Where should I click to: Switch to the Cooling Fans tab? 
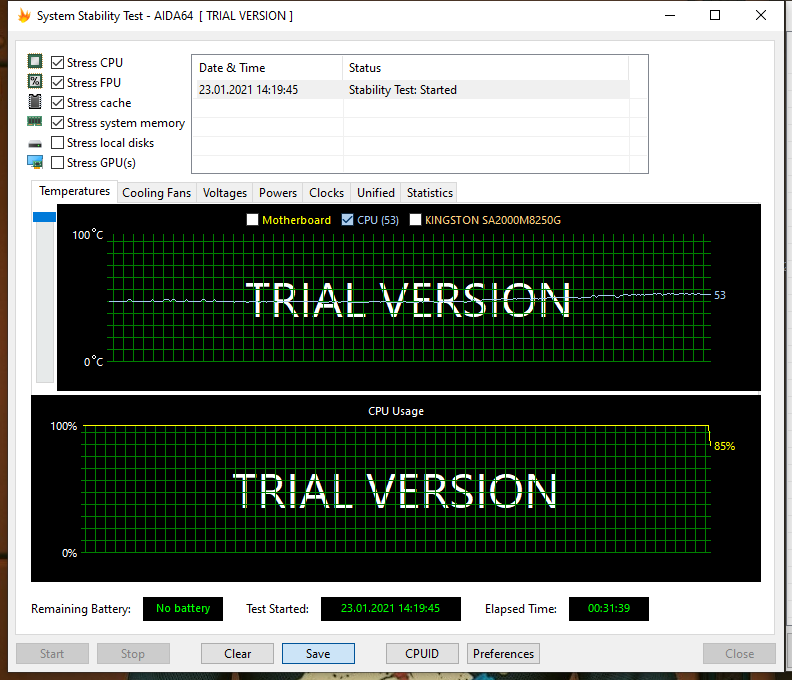(x=157, y=193)
